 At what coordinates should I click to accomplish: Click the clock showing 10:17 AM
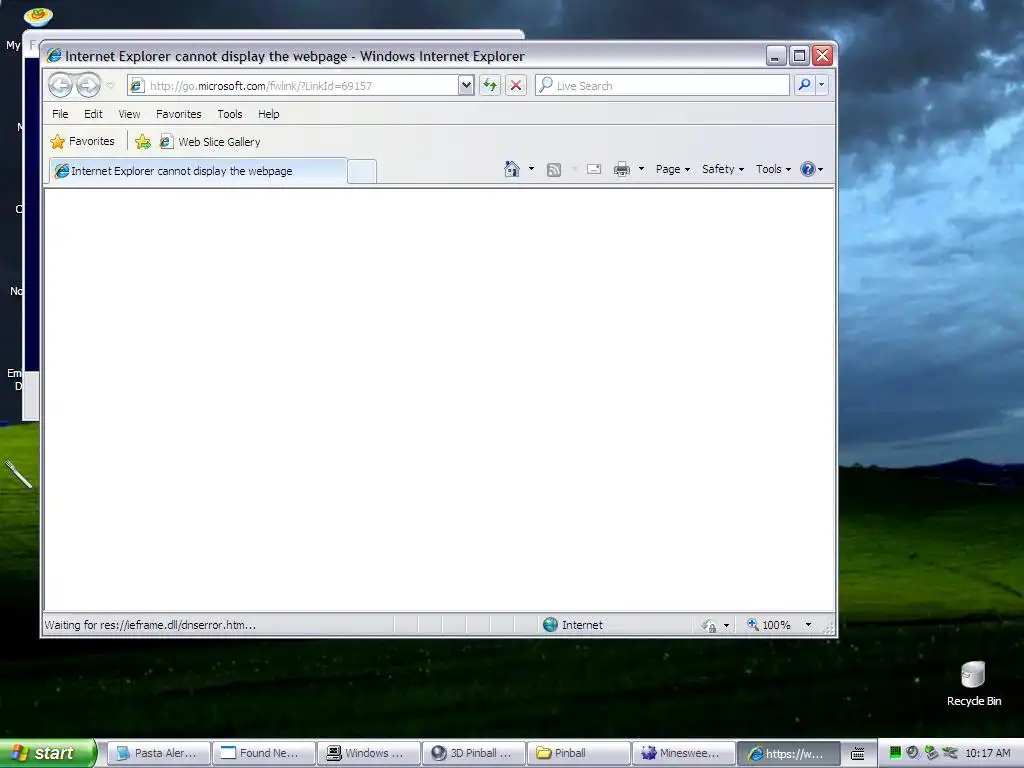pyautogui.click(x=987, y=753)
